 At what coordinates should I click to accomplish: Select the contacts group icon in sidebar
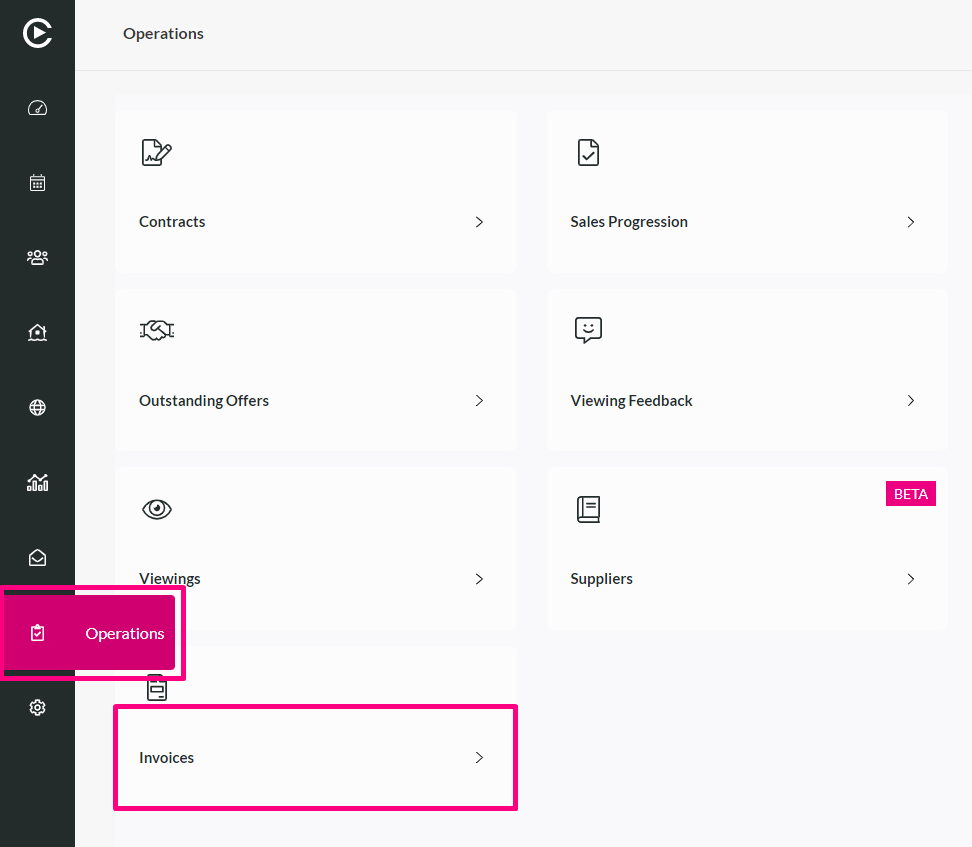[x=37, y=257]
